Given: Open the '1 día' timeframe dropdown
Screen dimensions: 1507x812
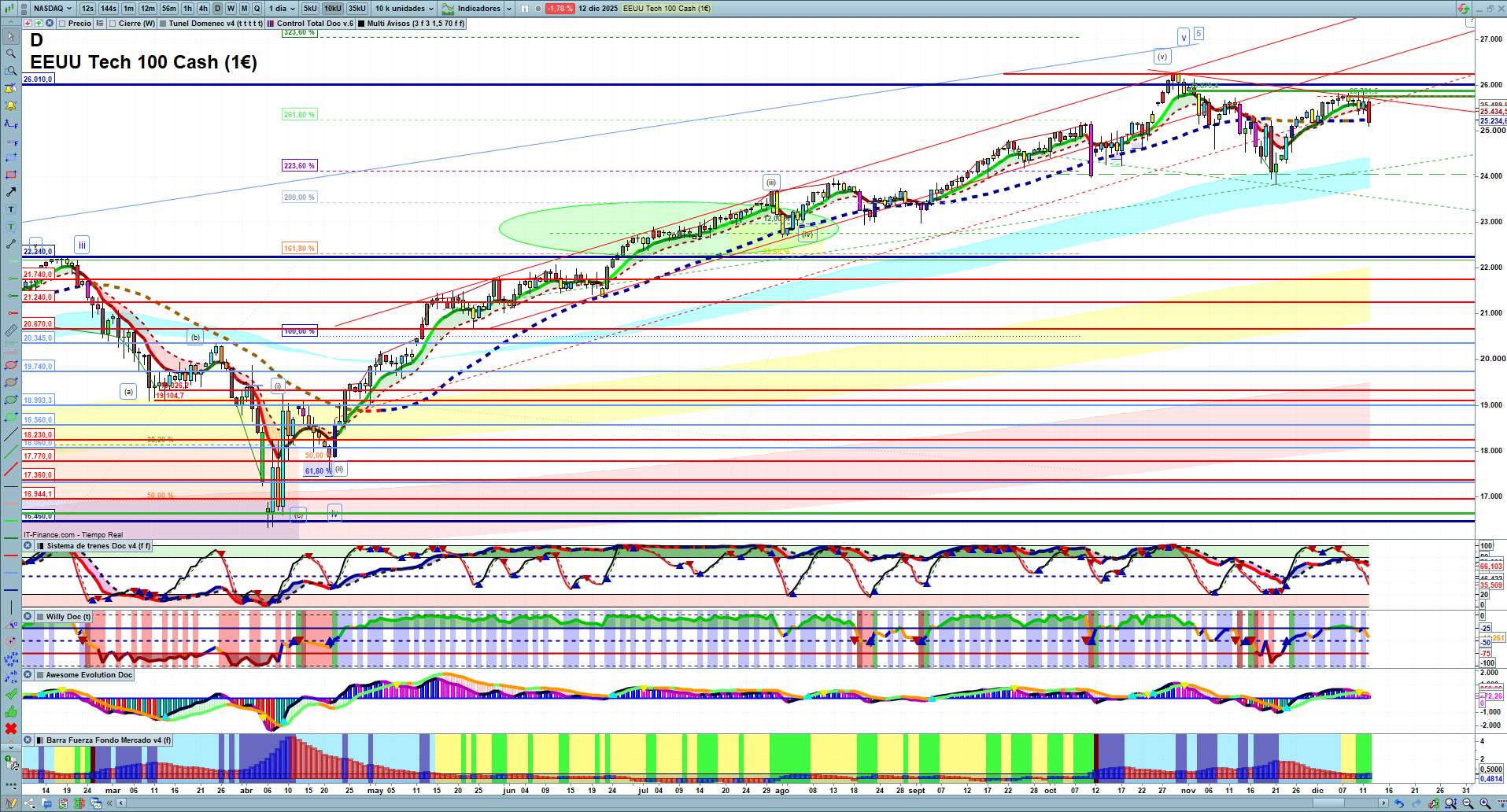Looking at the screenshot, I should 282,9.
